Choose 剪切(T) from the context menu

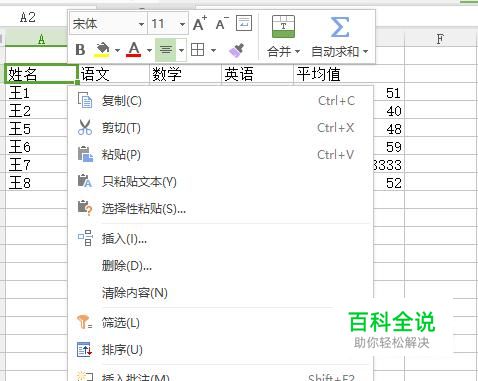[x=220, y=127]
